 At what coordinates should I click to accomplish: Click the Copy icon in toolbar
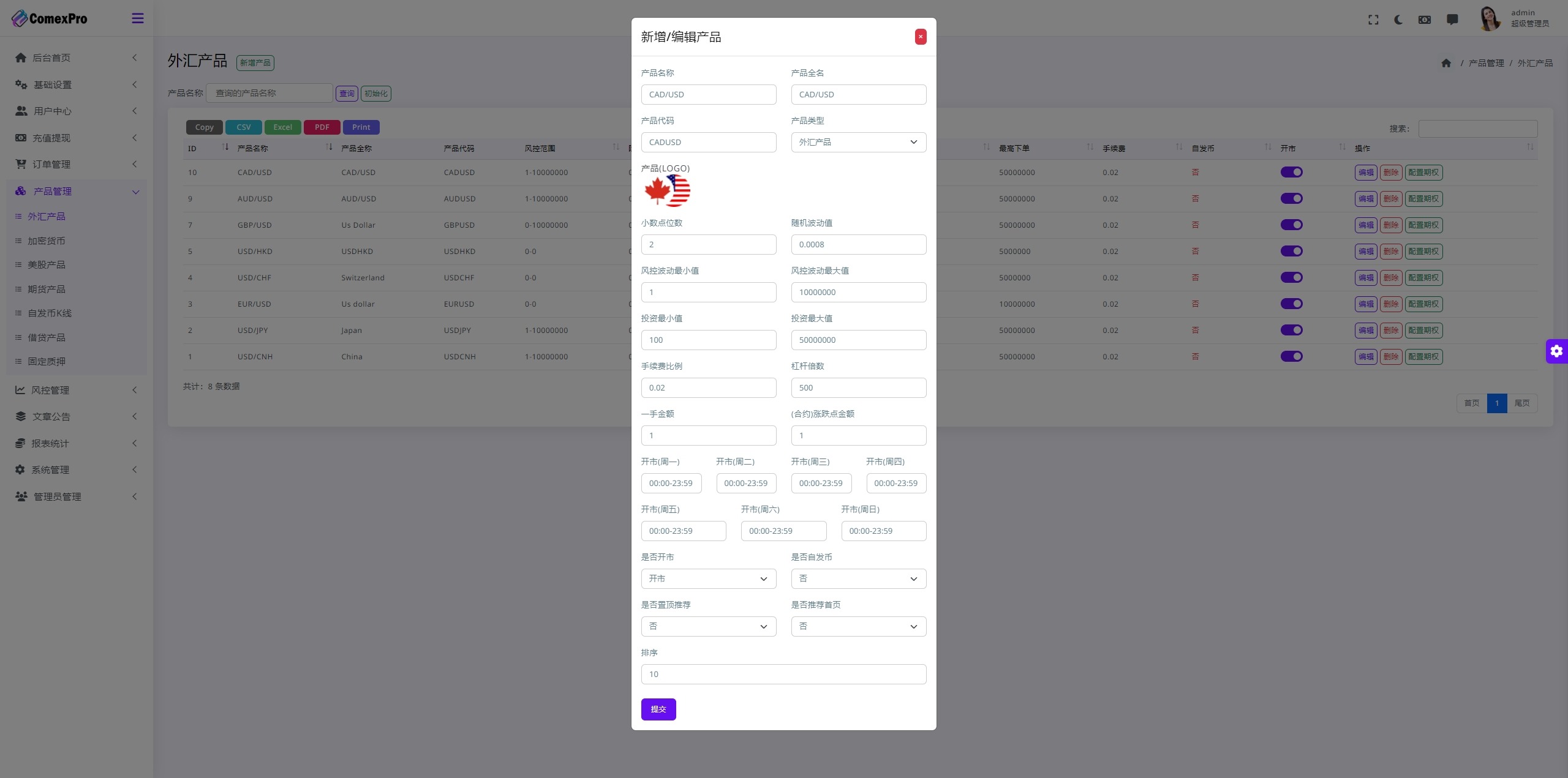204,127
